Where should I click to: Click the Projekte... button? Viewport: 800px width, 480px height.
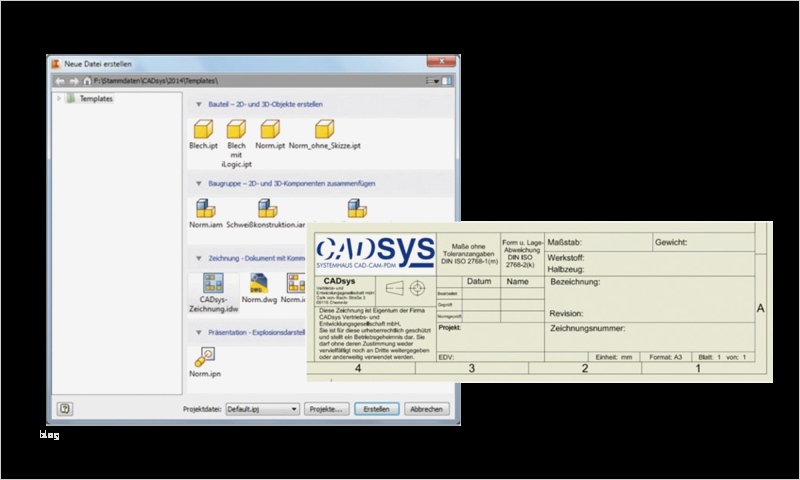click(327, 409)
